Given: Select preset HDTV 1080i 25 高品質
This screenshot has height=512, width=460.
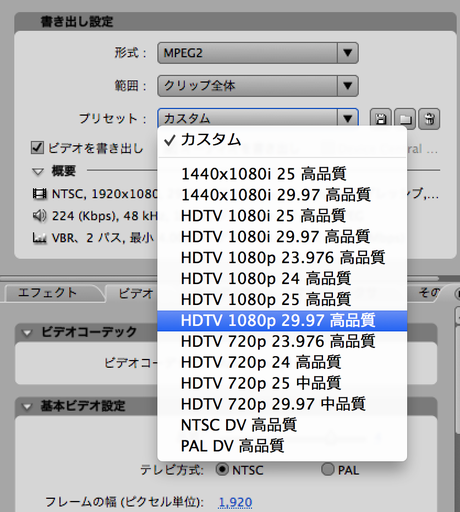Looking at the screenshot, I should [282, 216].
